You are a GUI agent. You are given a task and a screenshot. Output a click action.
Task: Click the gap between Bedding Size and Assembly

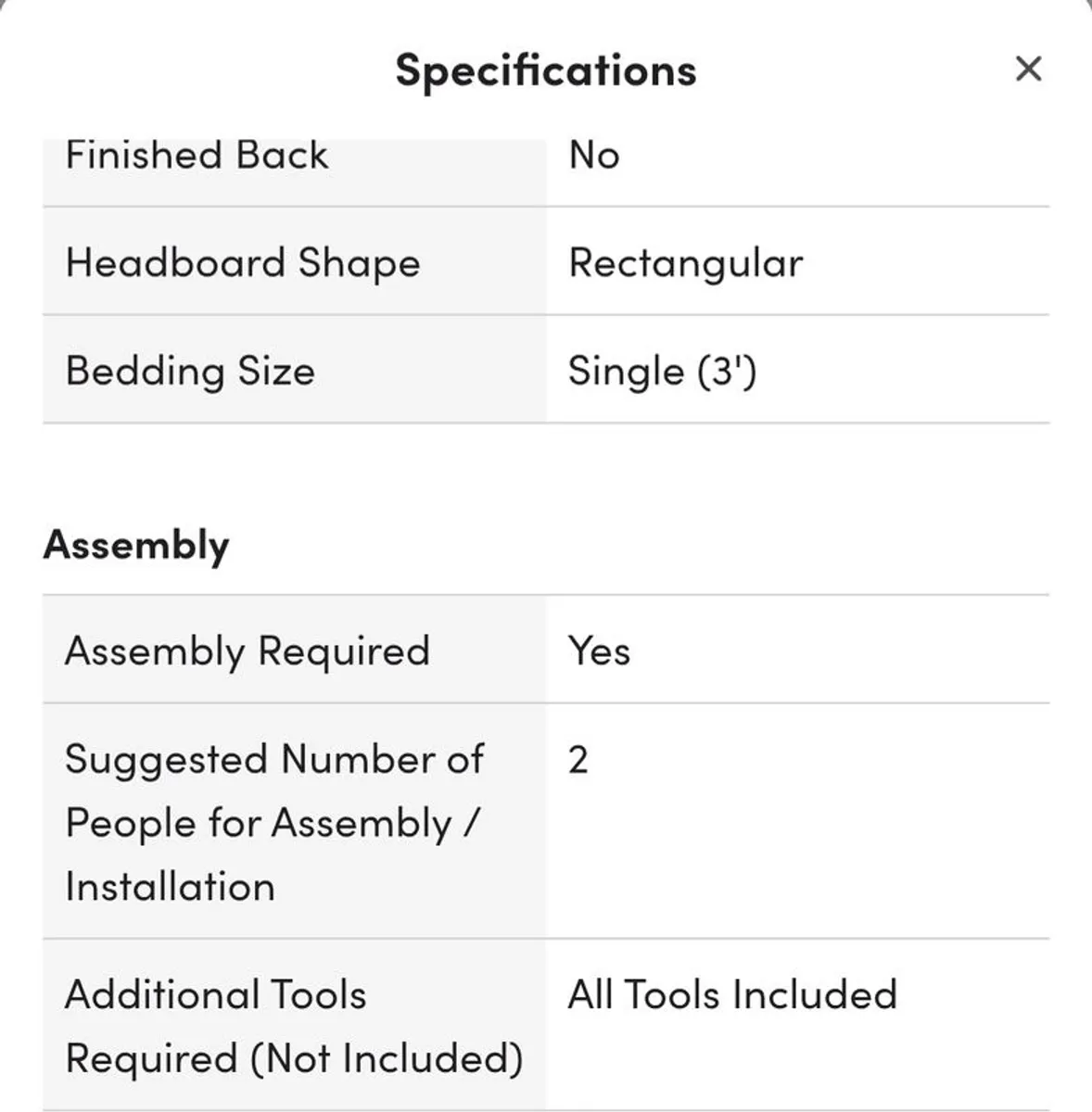[546, 473]
